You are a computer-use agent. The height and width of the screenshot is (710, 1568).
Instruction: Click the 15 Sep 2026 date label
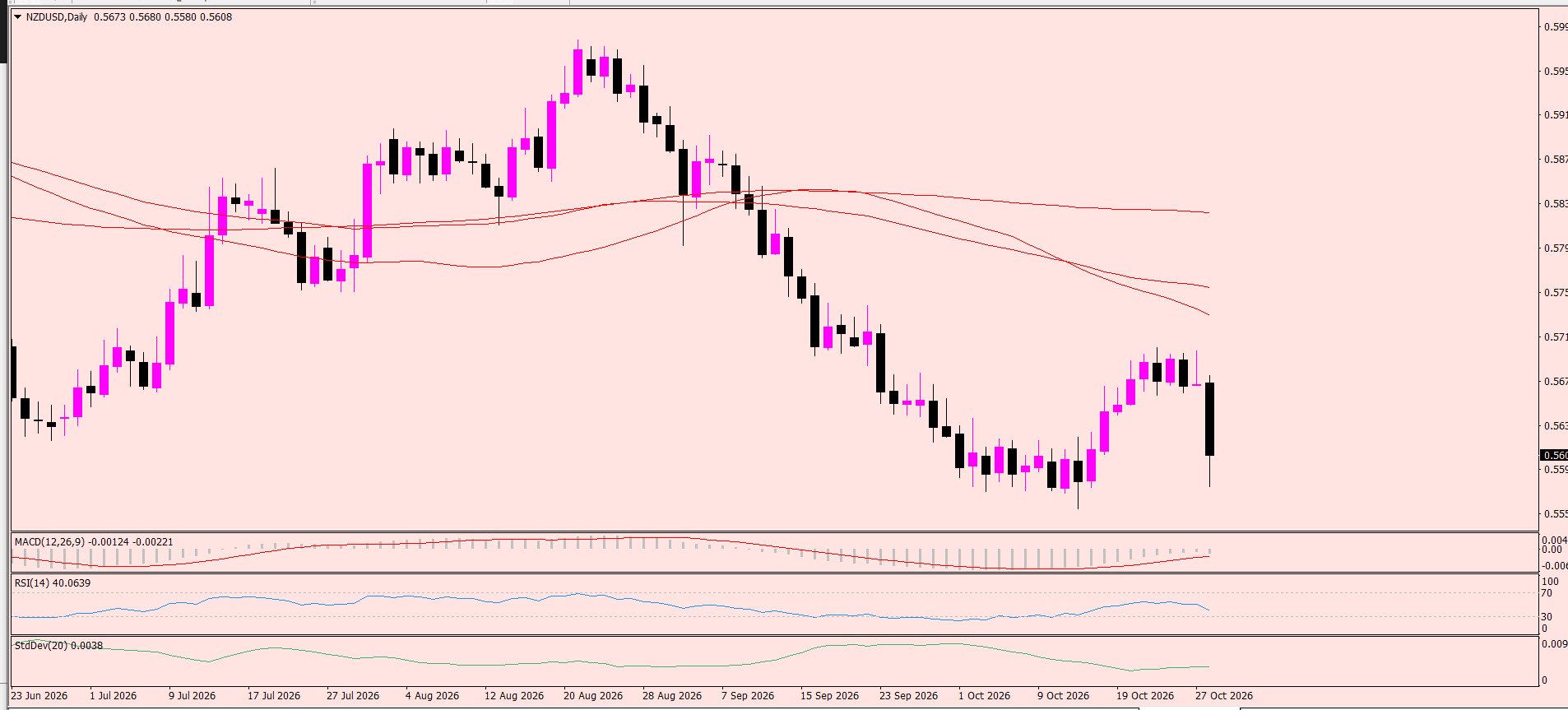(x=829, y=695)
